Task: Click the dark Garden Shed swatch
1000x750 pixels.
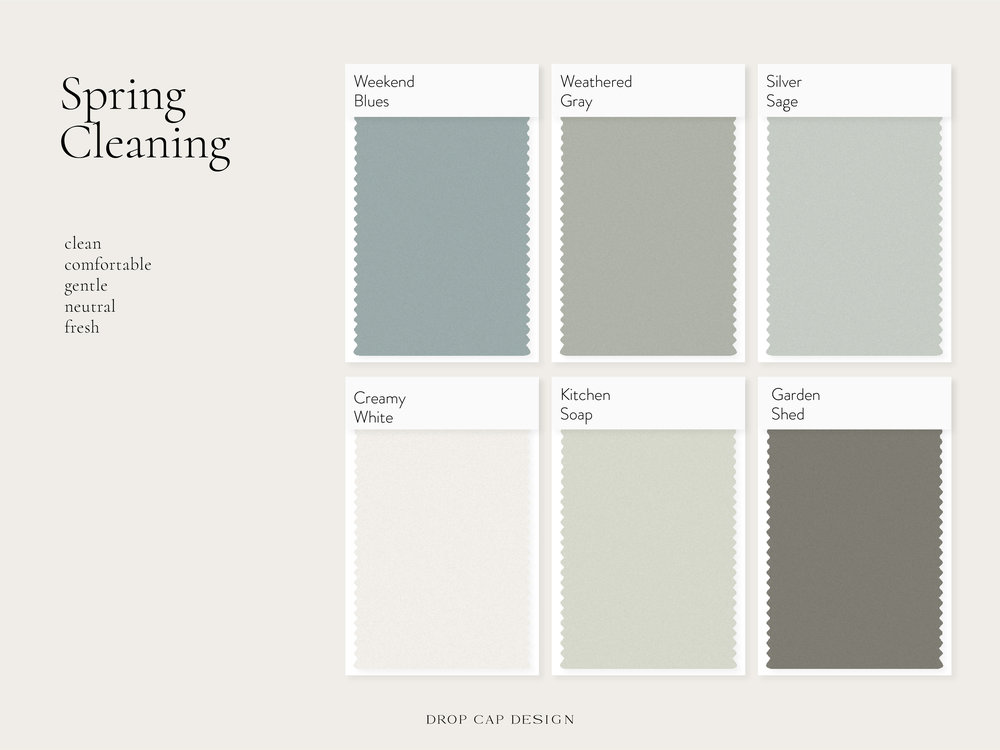Action: tap(855, 550)
